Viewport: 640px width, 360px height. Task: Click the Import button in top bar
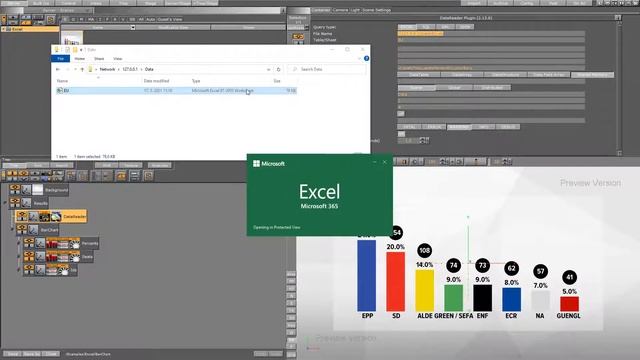coord(474,3)
